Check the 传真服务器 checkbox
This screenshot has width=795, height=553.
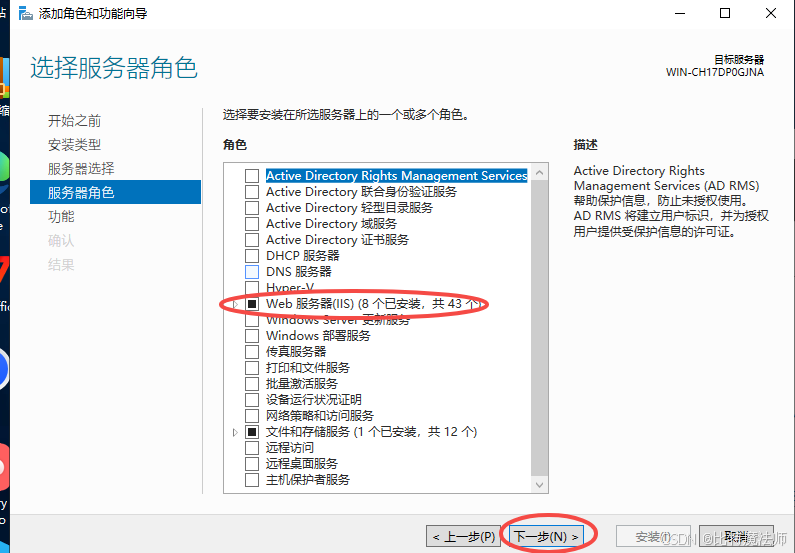(x=252, y=352)
